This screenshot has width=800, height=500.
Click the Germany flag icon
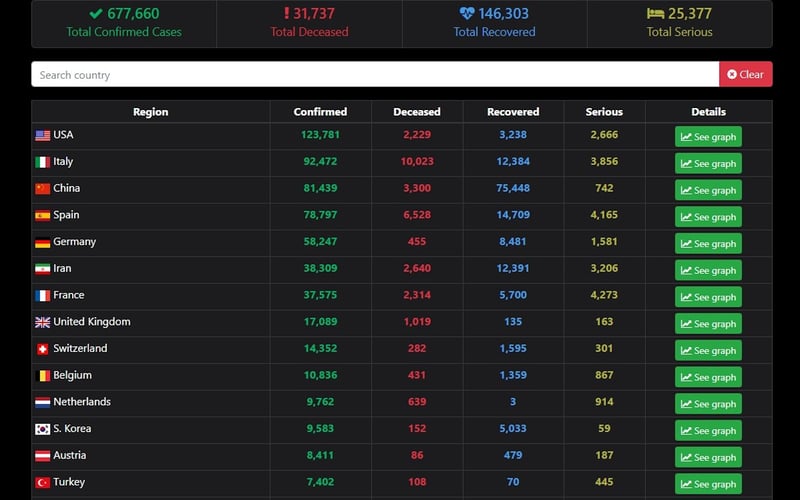(42, 242)
